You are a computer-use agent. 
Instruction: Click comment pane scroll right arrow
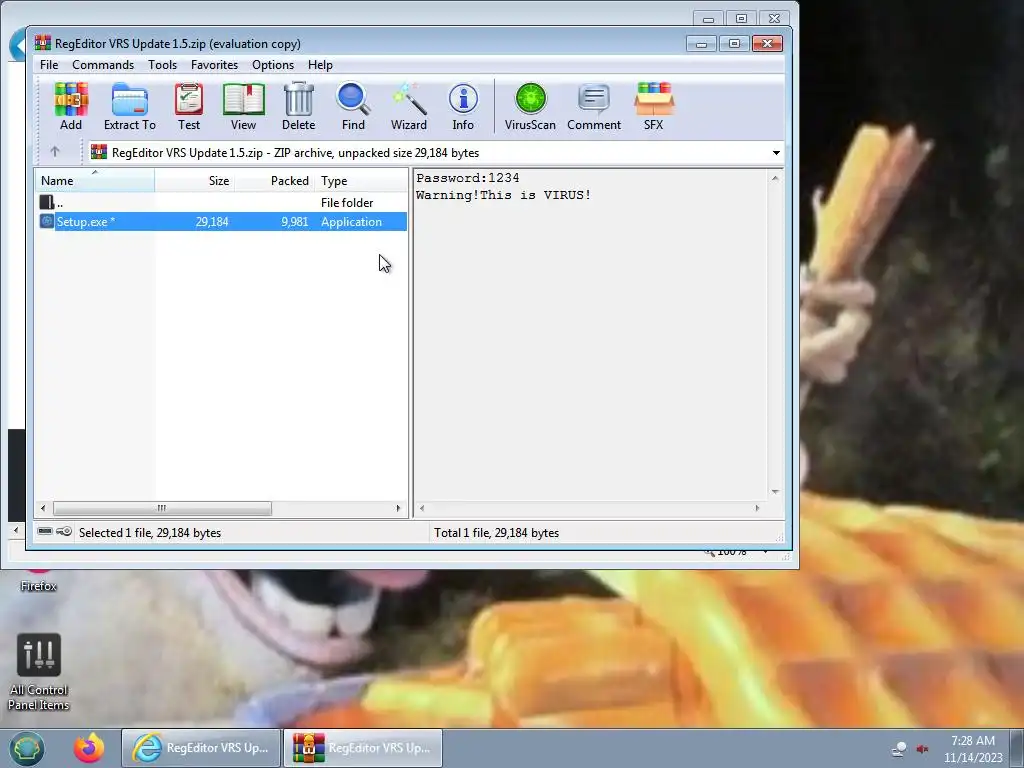(x=758, y=508)
